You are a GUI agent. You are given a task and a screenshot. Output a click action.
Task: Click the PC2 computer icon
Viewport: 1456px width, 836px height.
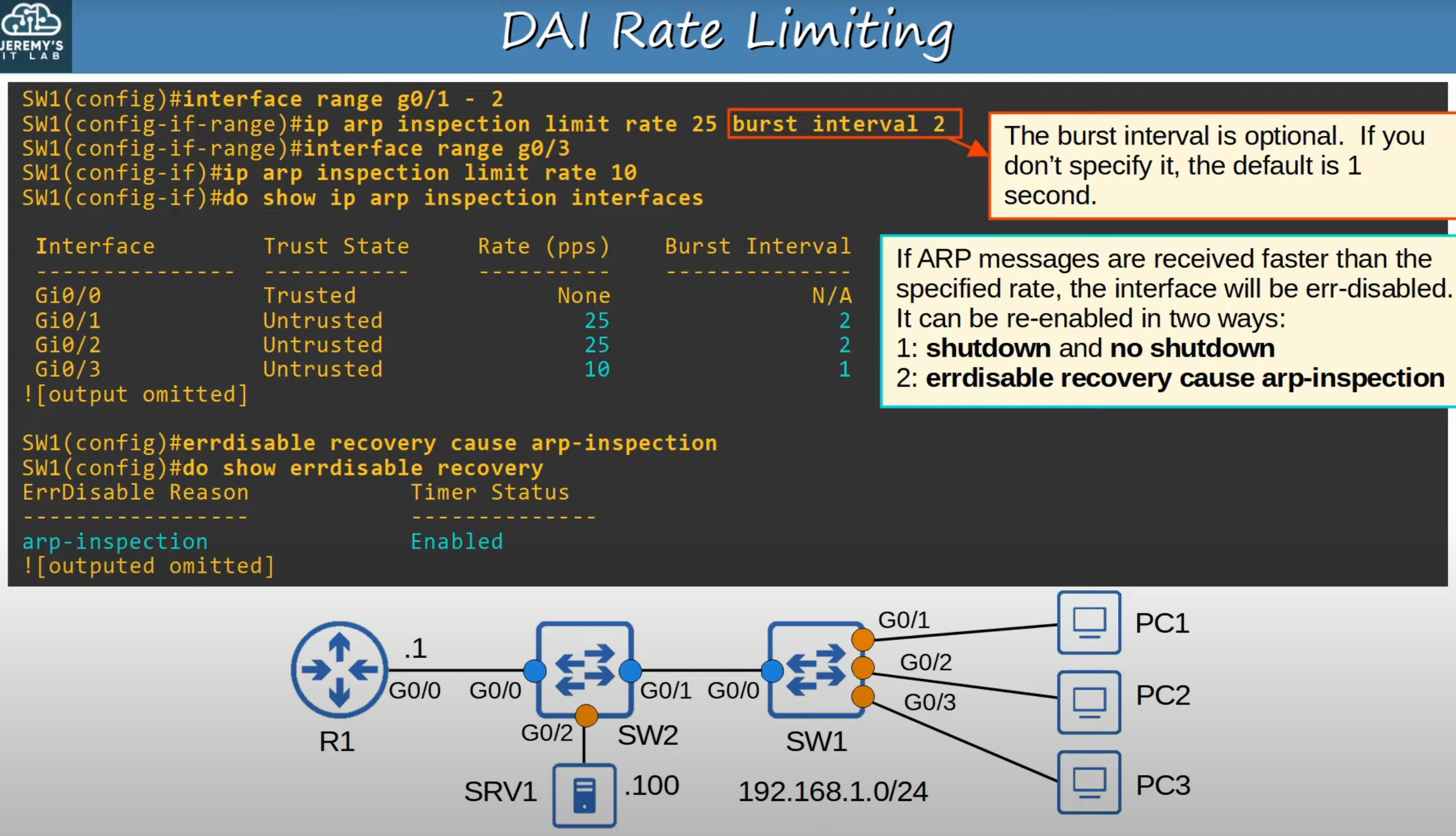(1088, 702)
